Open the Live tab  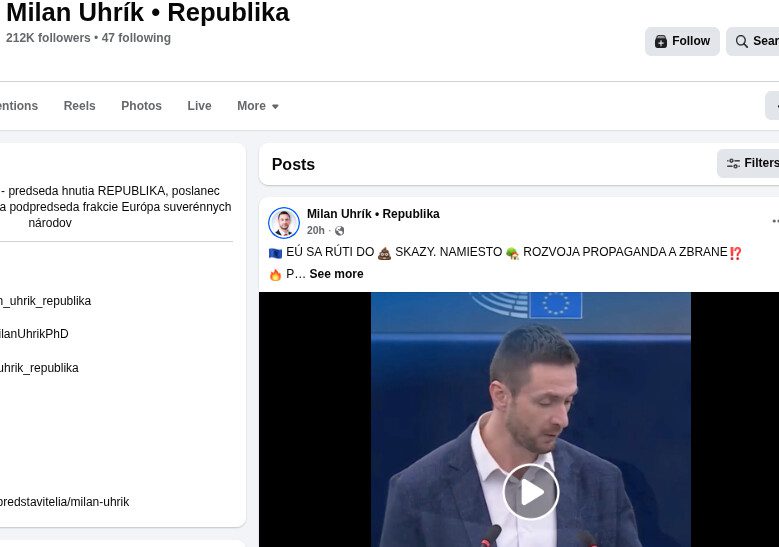199,106
